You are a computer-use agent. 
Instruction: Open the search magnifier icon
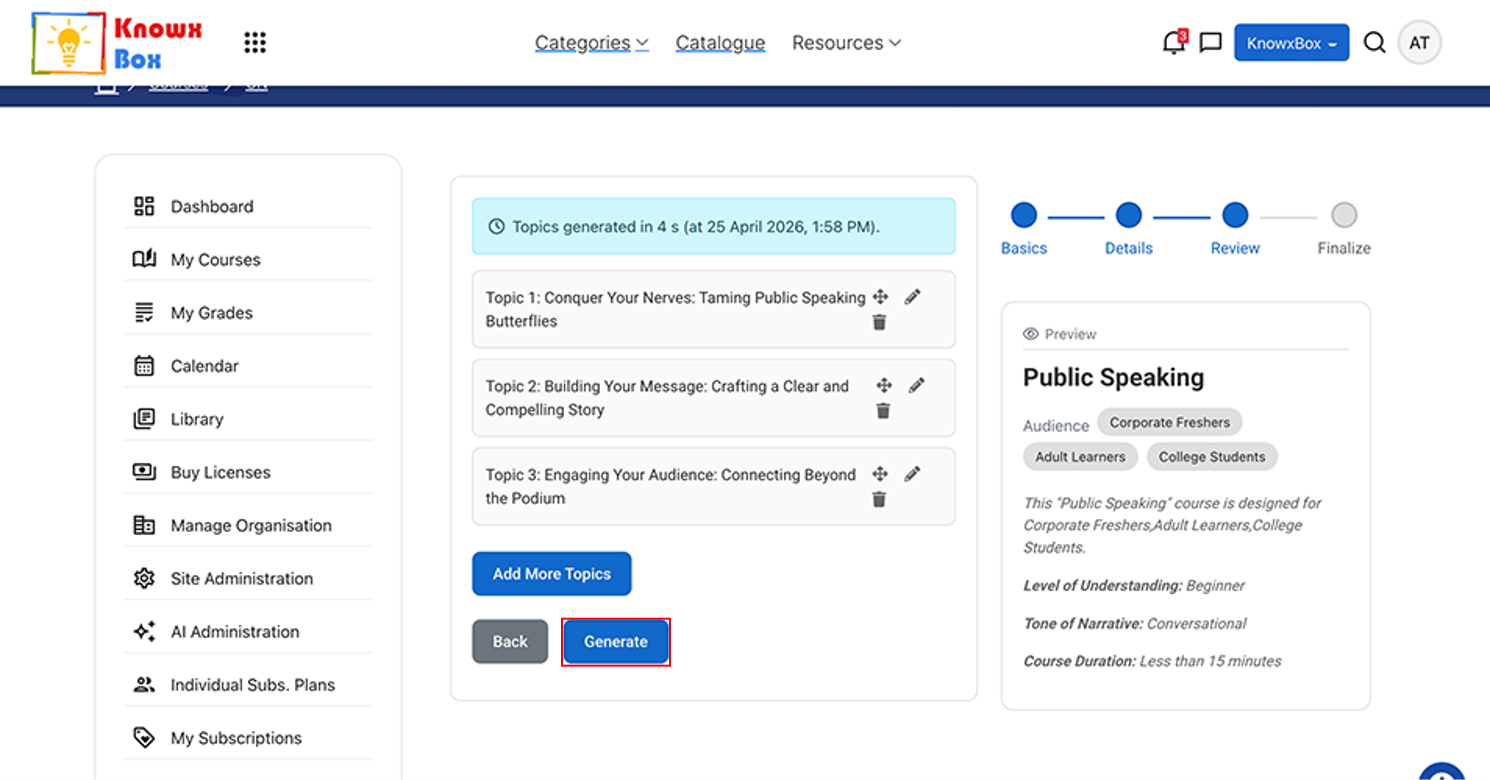pyautogui.click(x=1375, y=43)
